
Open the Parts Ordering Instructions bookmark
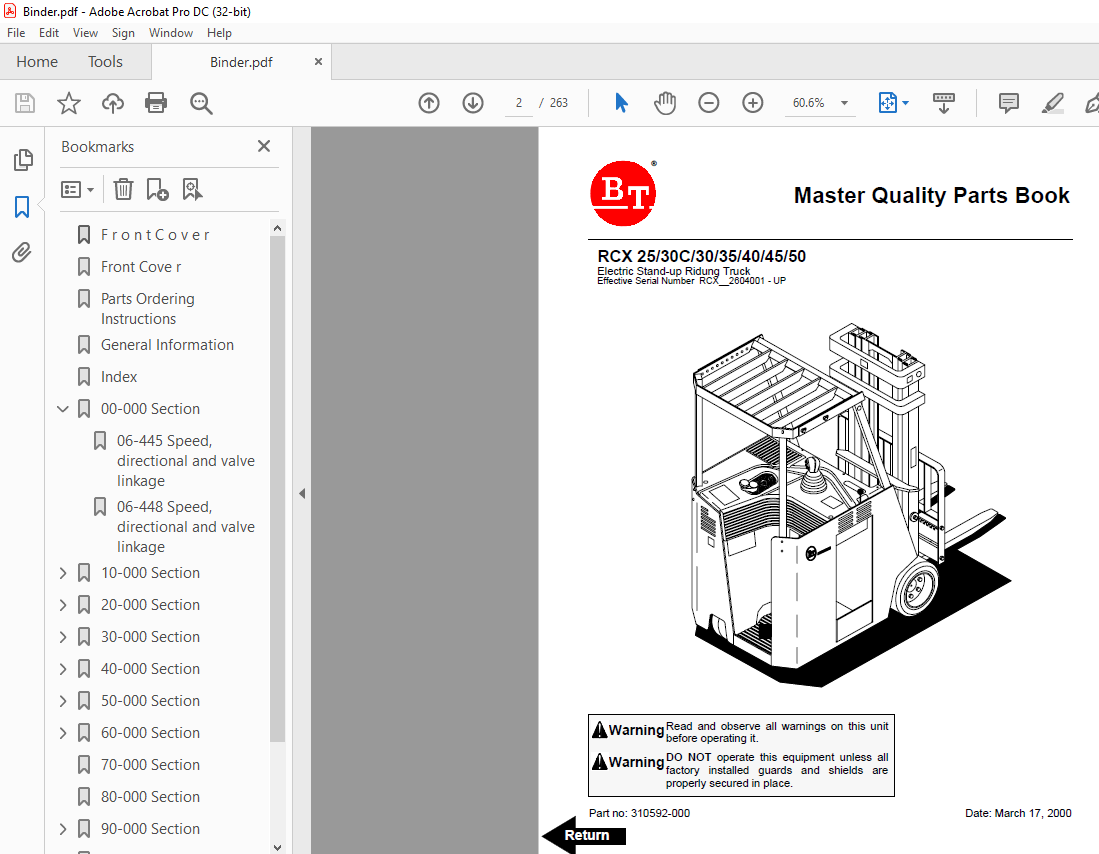click(x=148, y=309)
